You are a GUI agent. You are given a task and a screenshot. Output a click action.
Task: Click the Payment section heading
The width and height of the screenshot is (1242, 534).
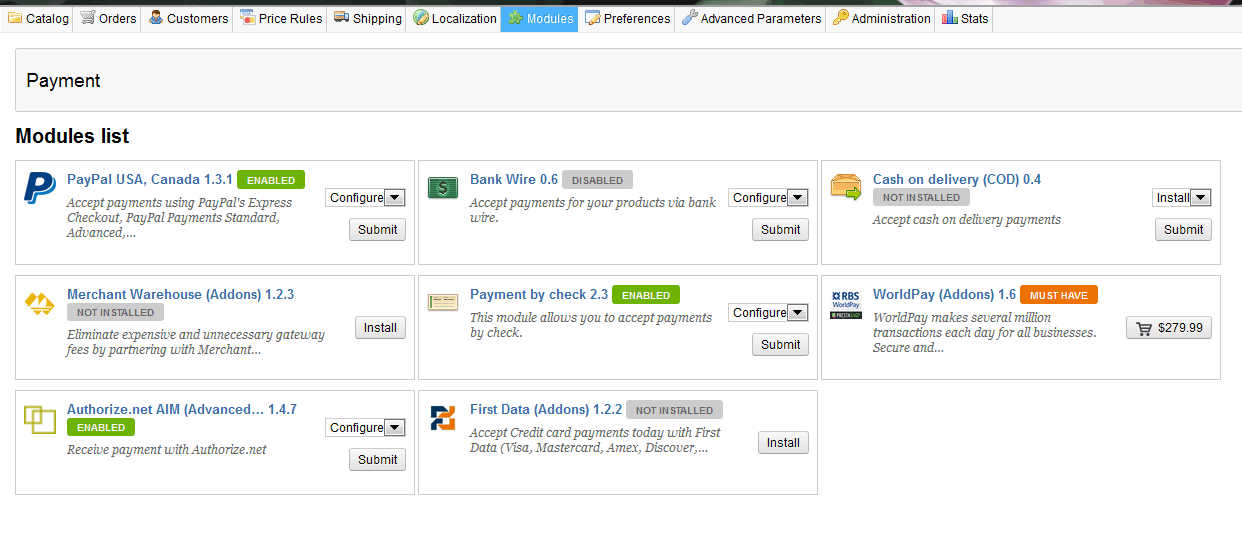(x=63, y=81)
